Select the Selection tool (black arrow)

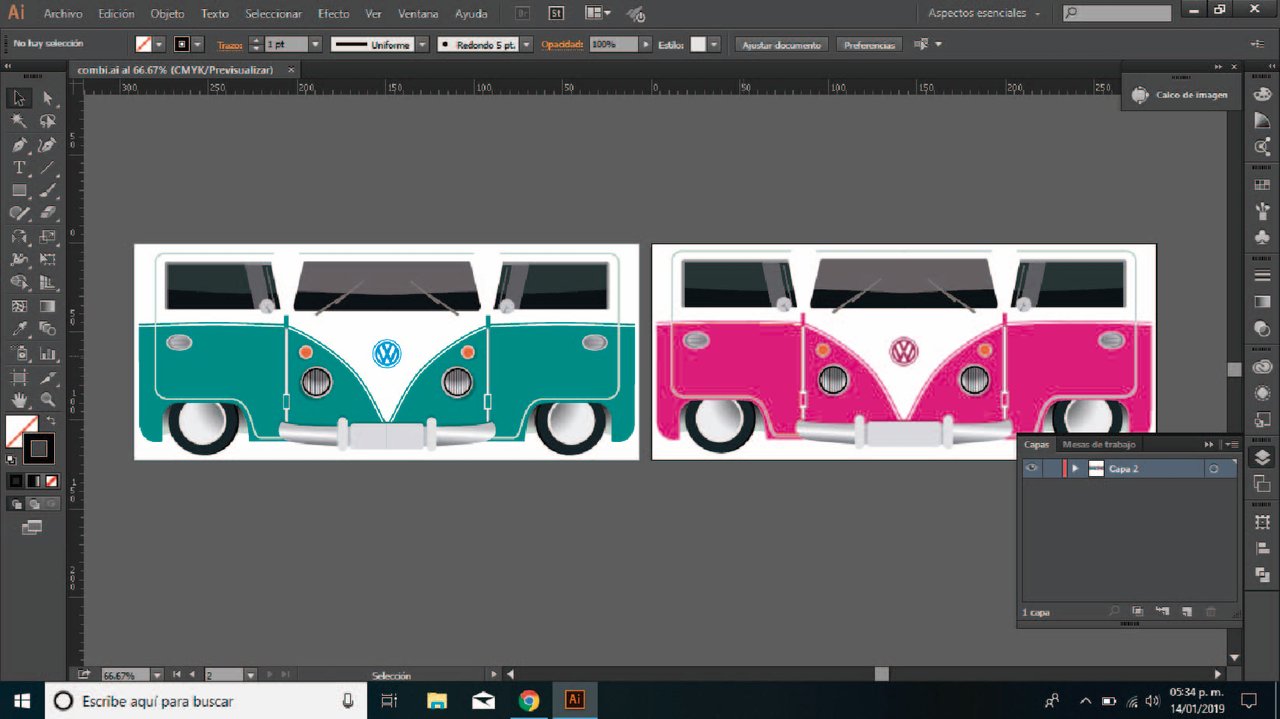click(x=19, y=98)
